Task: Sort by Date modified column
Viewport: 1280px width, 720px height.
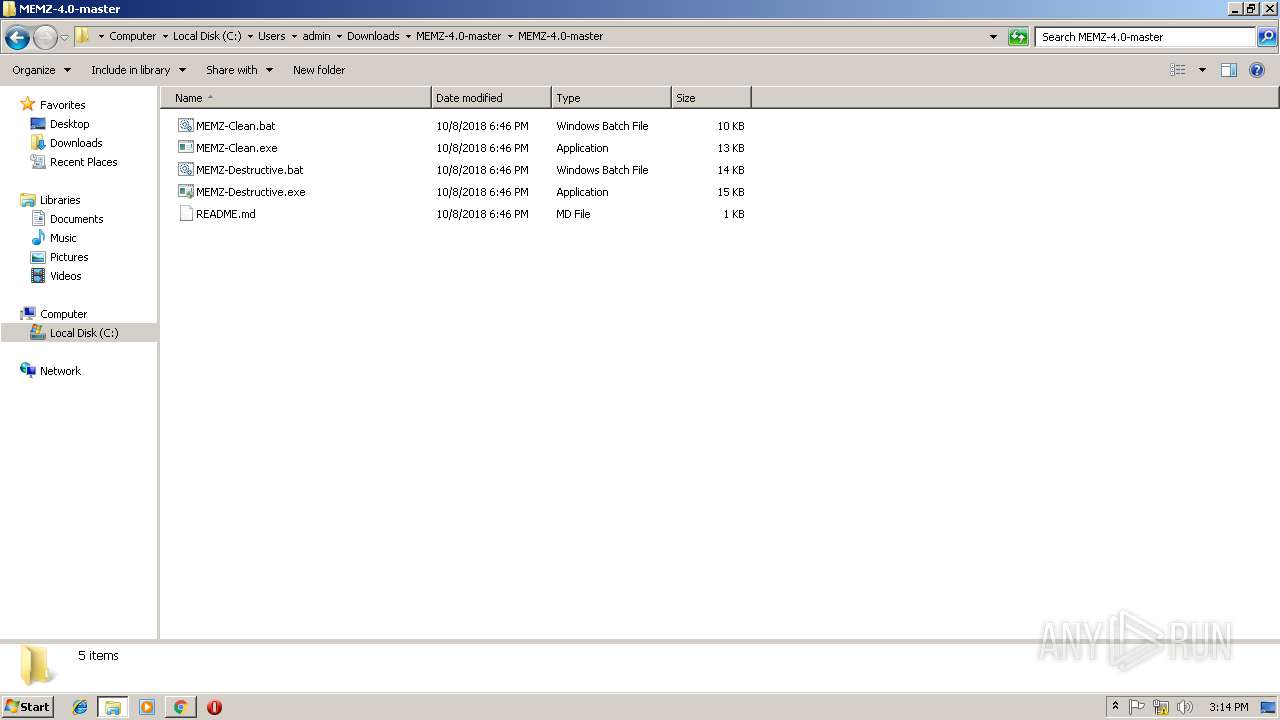Action: pyautogui.click(x=491, y=98)
